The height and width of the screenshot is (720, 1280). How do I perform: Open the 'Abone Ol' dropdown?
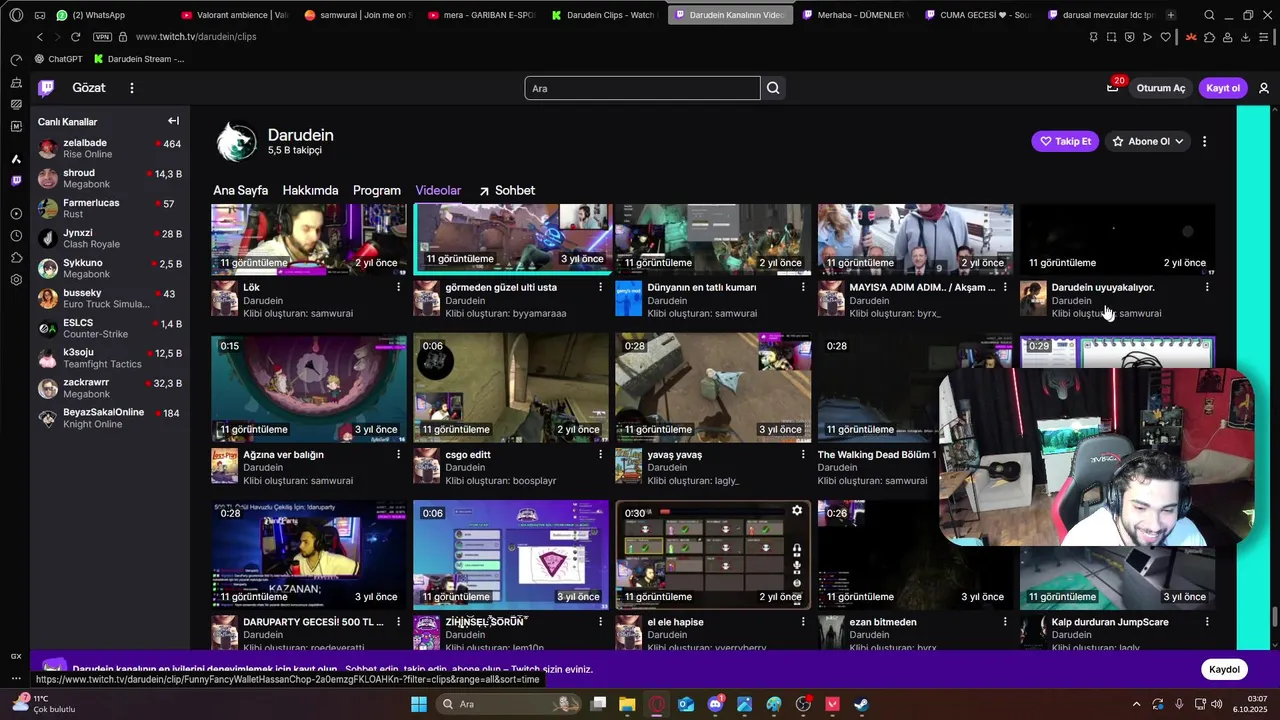click(x=1148, y=141)
